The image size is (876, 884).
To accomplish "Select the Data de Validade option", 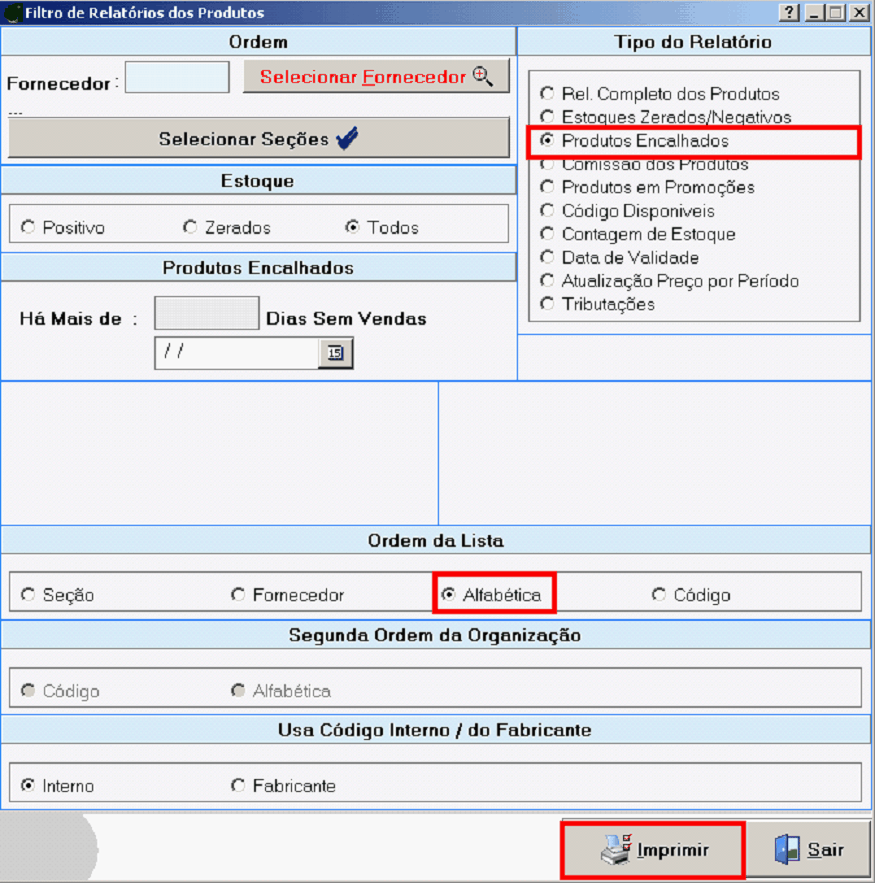I will (547, 257).
